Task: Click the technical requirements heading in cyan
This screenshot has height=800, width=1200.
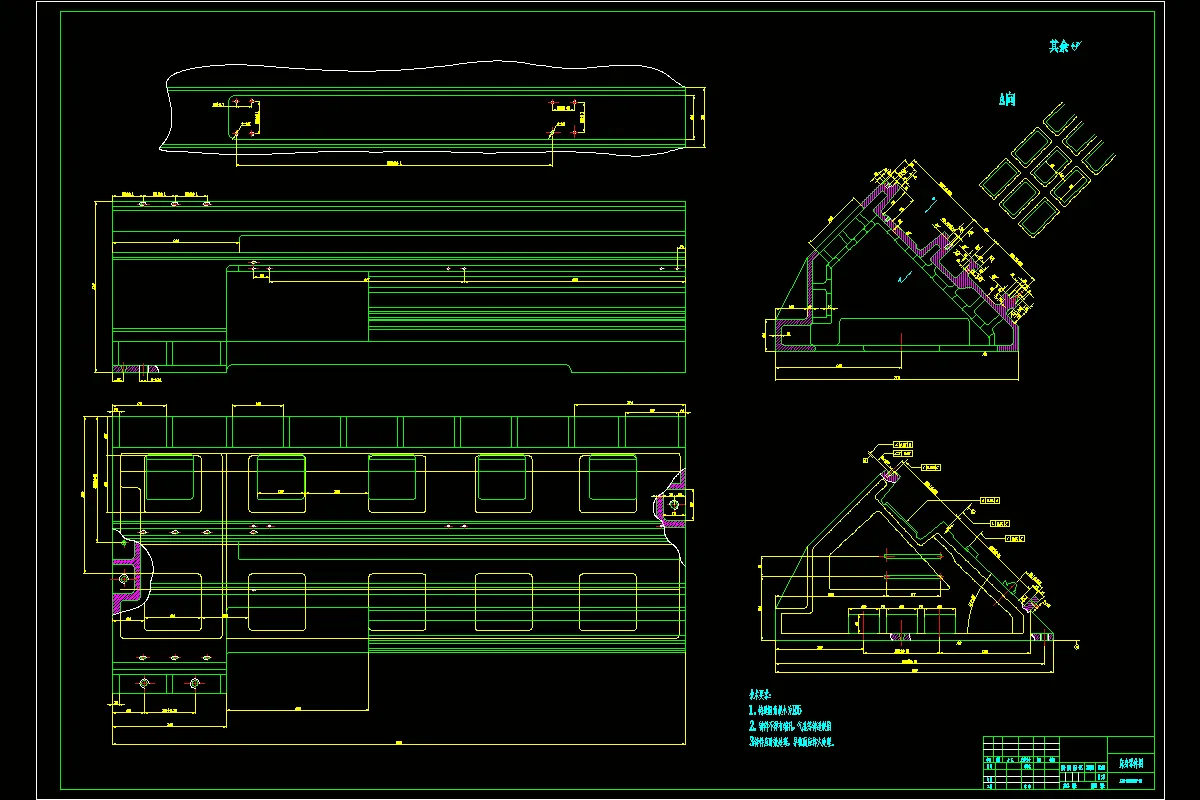Action: tap(760, 693)
